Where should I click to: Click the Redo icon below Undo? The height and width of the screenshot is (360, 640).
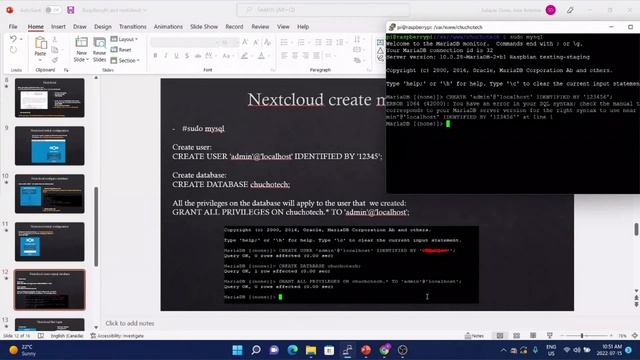pos(13,50)
